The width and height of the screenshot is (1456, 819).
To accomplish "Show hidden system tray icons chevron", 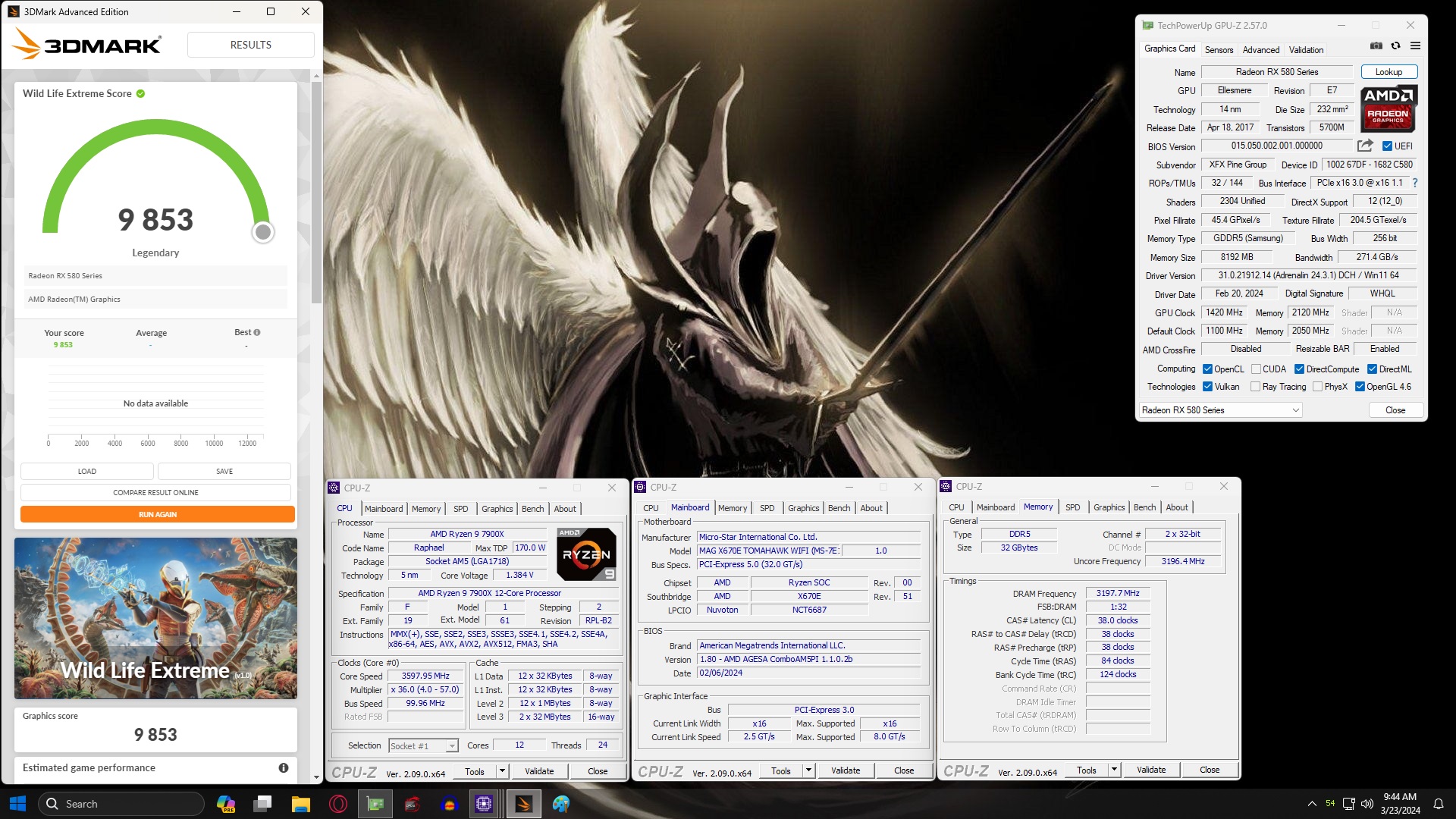I will [1312, 804].
